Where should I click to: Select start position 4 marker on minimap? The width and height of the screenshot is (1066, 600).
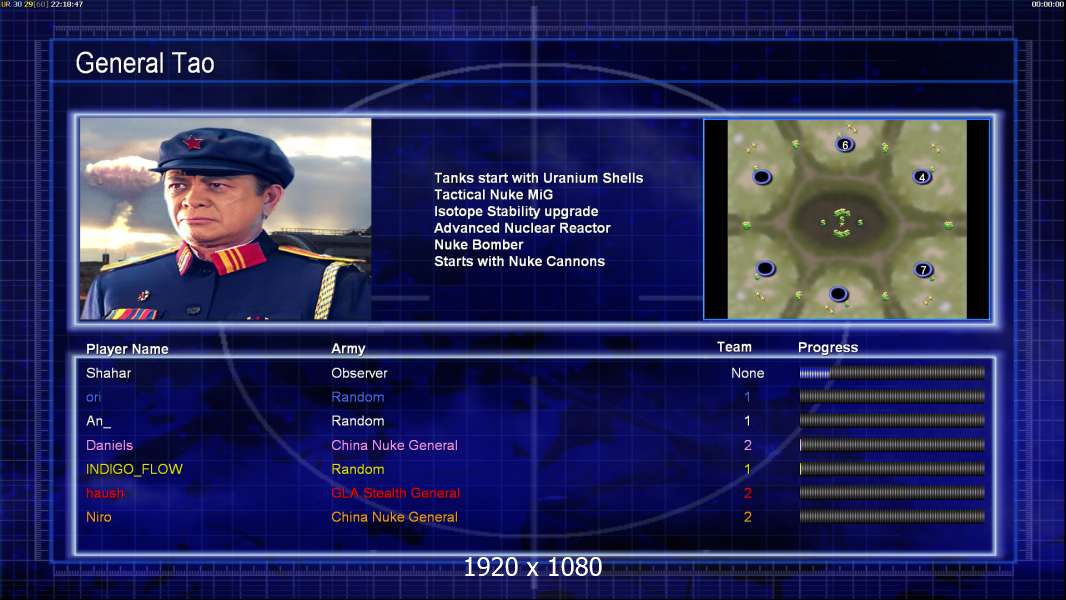[x=922, y=177]
